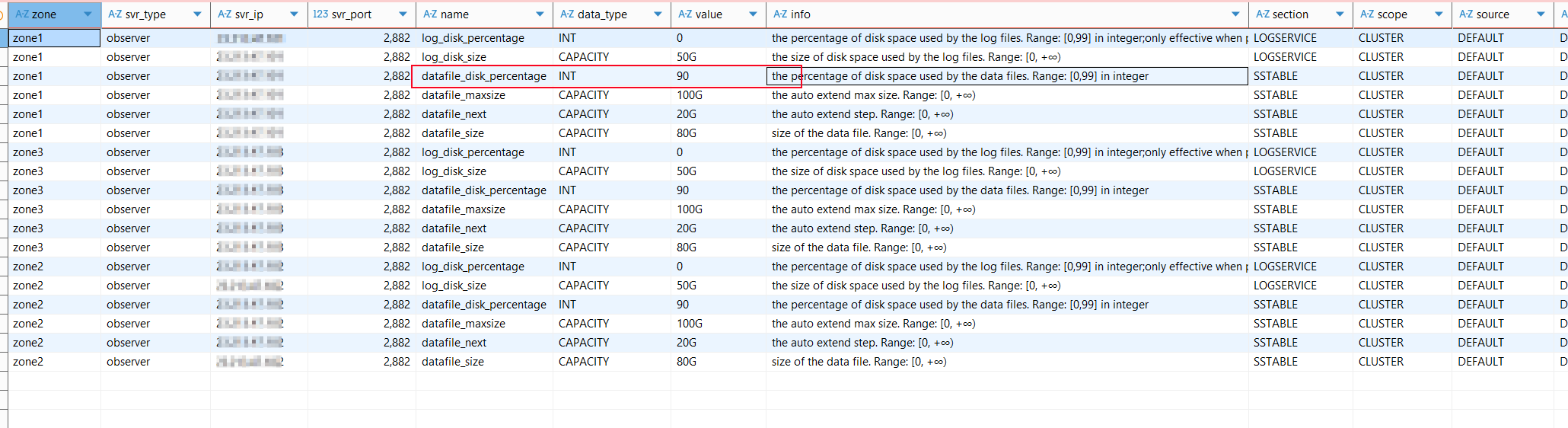The width and height of the screenshot is (1568, 428).
Task: Select LOGSERVICE section in zone3 log_disk_size row
Action: click(x=1301, y=171)
